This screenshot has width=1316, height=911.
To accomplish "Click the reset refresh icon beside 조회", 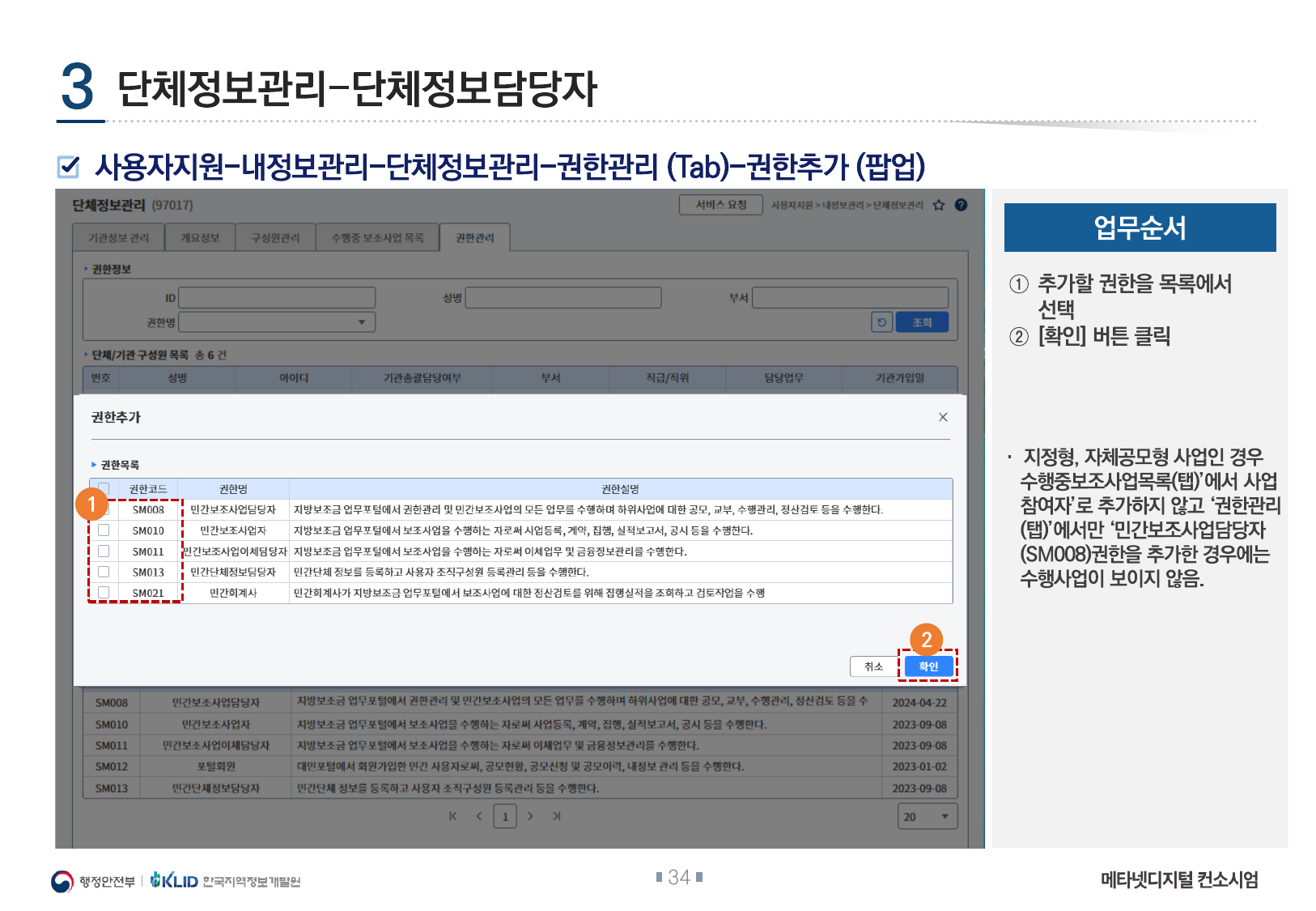I will click(881, 322).
